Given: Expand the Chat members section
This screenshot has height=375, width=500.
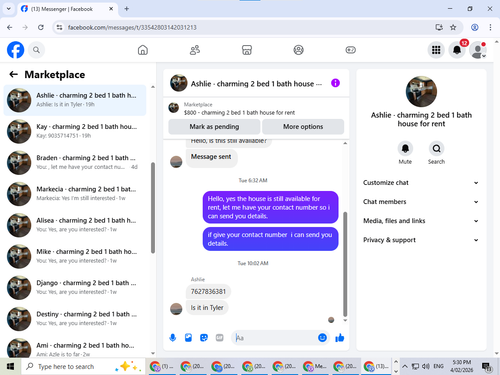Looking at the screenshot, I should (x=421, y=202).
